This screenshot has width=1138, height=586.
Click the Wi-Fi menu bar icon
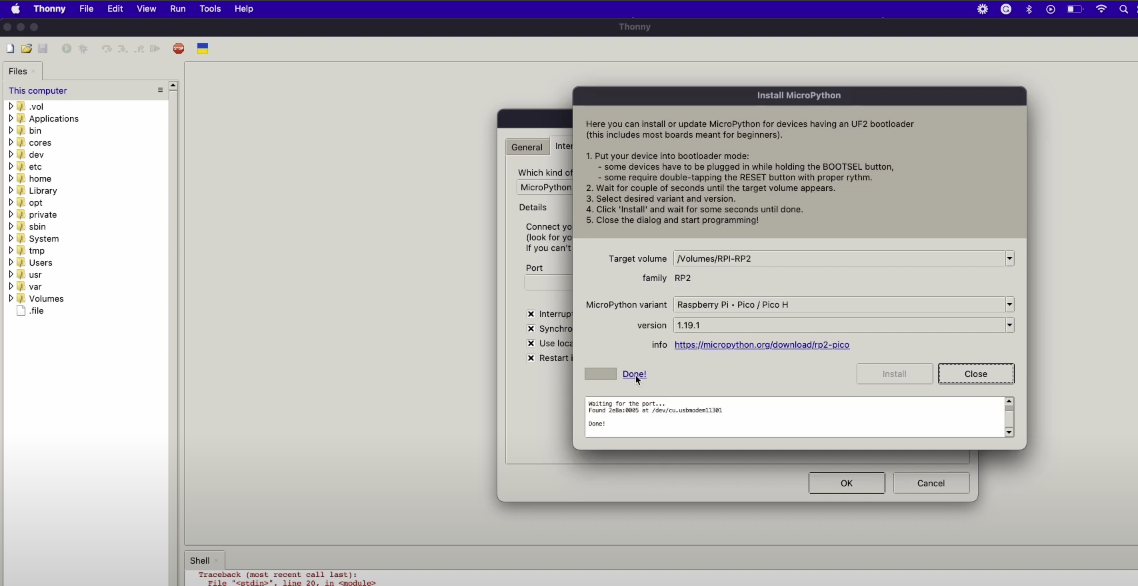pos(1101,9)
